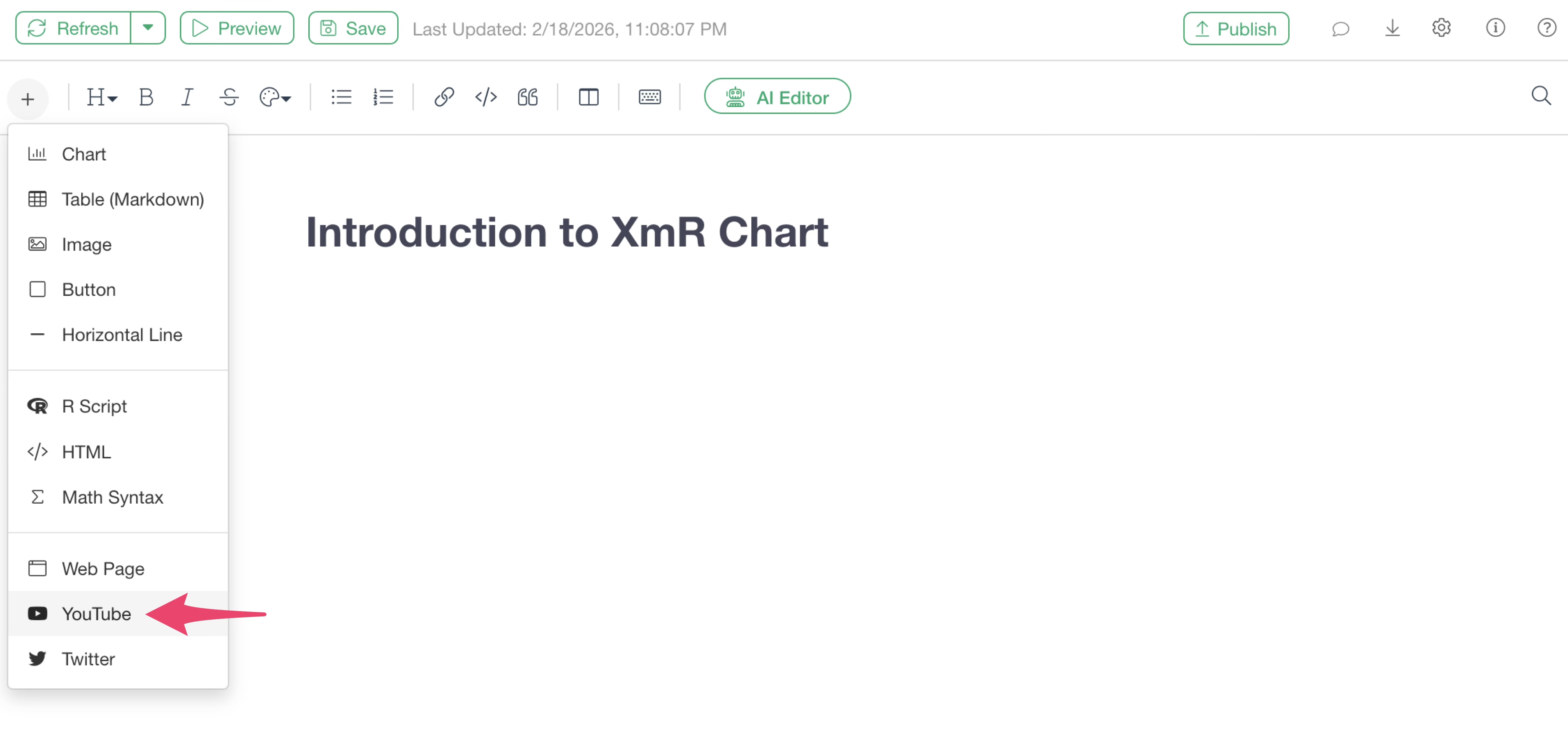
Task: Toggle the side-by-side column layout view
Action: click(x=588, y=98)
